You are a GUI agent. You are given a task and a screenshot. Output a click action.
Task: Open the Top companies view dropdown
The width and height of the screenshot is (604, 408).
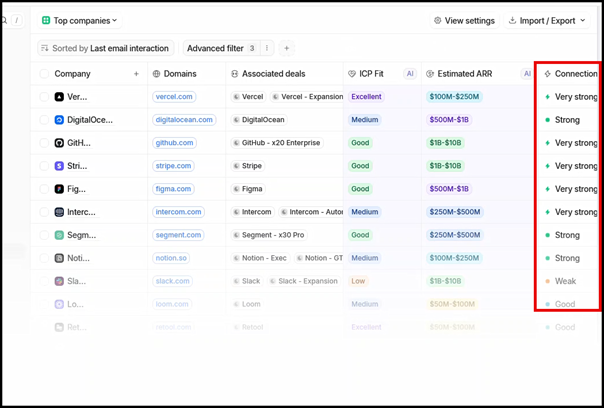pos(79,20)
